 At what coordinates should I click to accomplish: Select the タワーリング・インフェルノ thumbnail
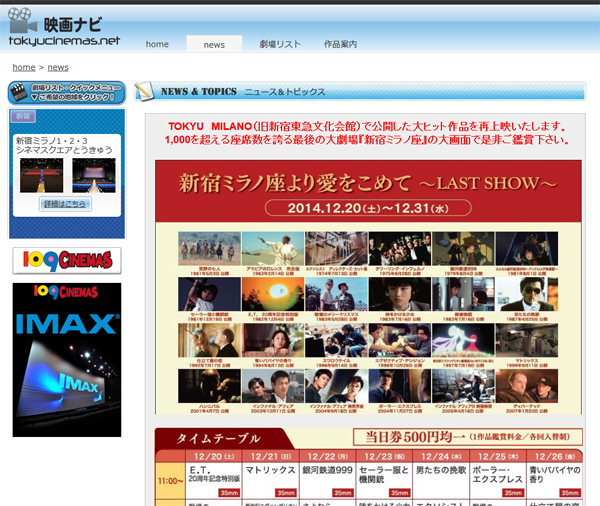(x=399, y=248)
